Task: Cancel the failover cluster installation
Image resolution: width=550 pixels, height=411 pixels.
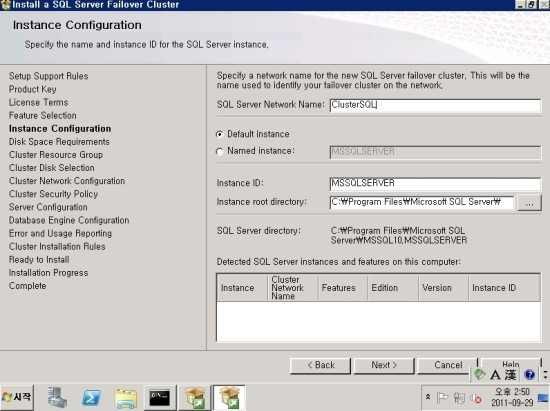Action: click(448, 366)
